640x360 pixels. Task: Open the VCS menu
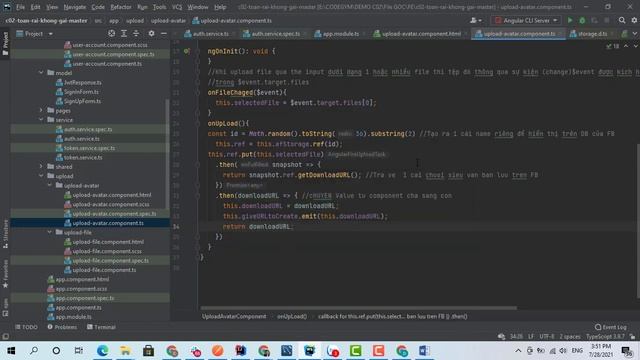[177, 7]
